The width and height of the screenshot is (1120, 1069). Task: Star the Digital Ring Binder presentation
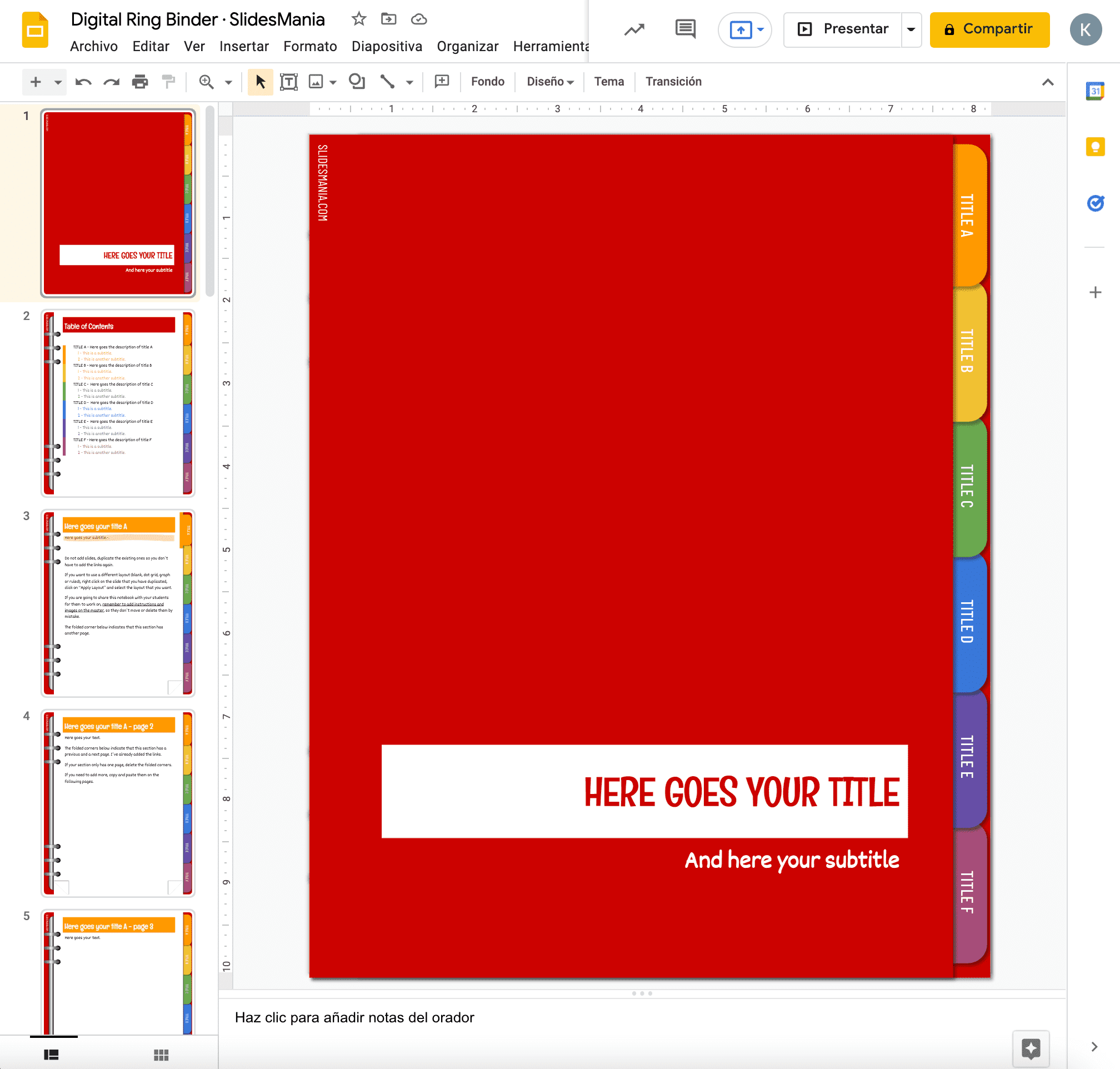pyautogui.click(x=358, y=18)
